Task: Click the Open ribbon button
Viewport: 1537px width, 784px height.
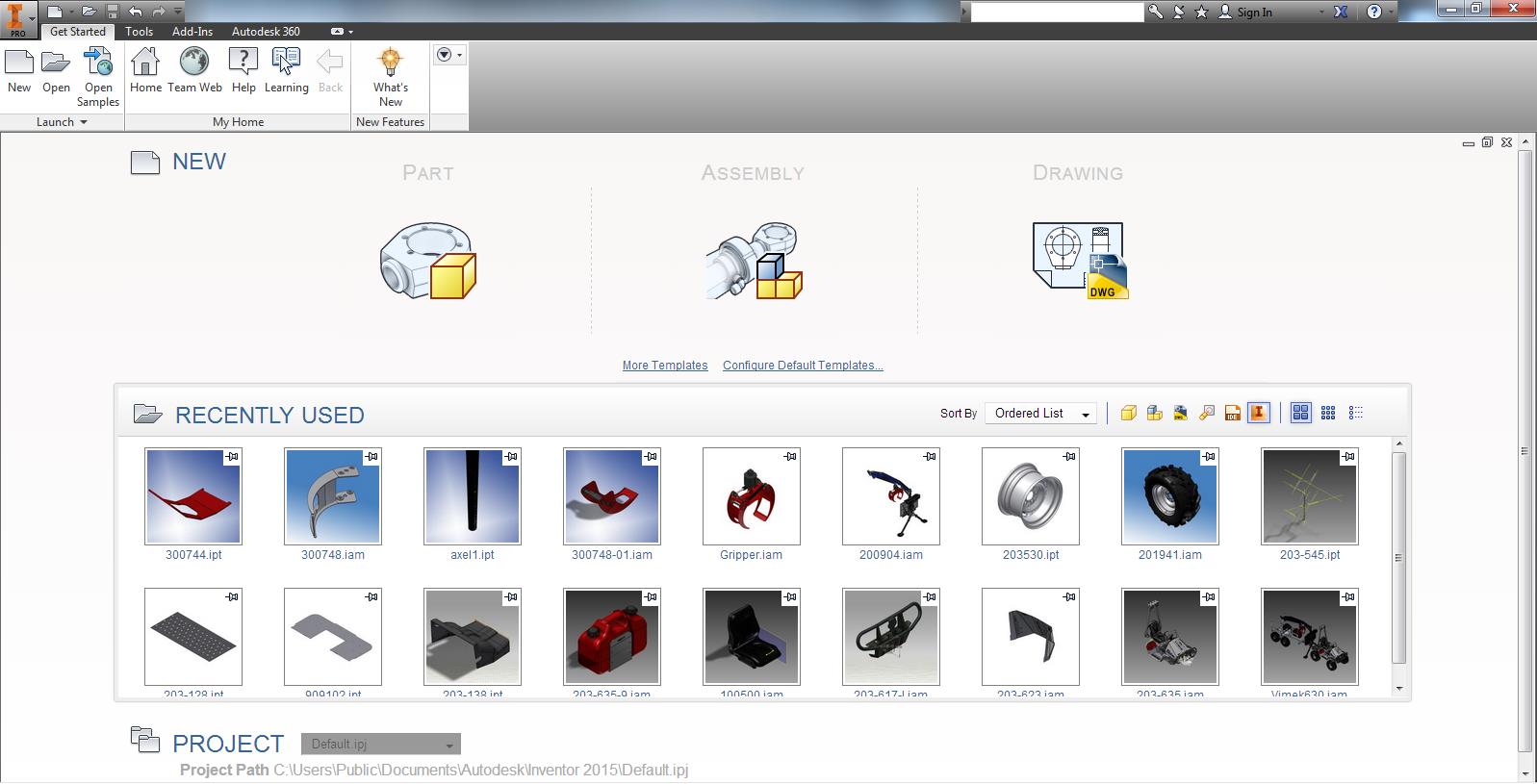Action: [x=56, y=71]
